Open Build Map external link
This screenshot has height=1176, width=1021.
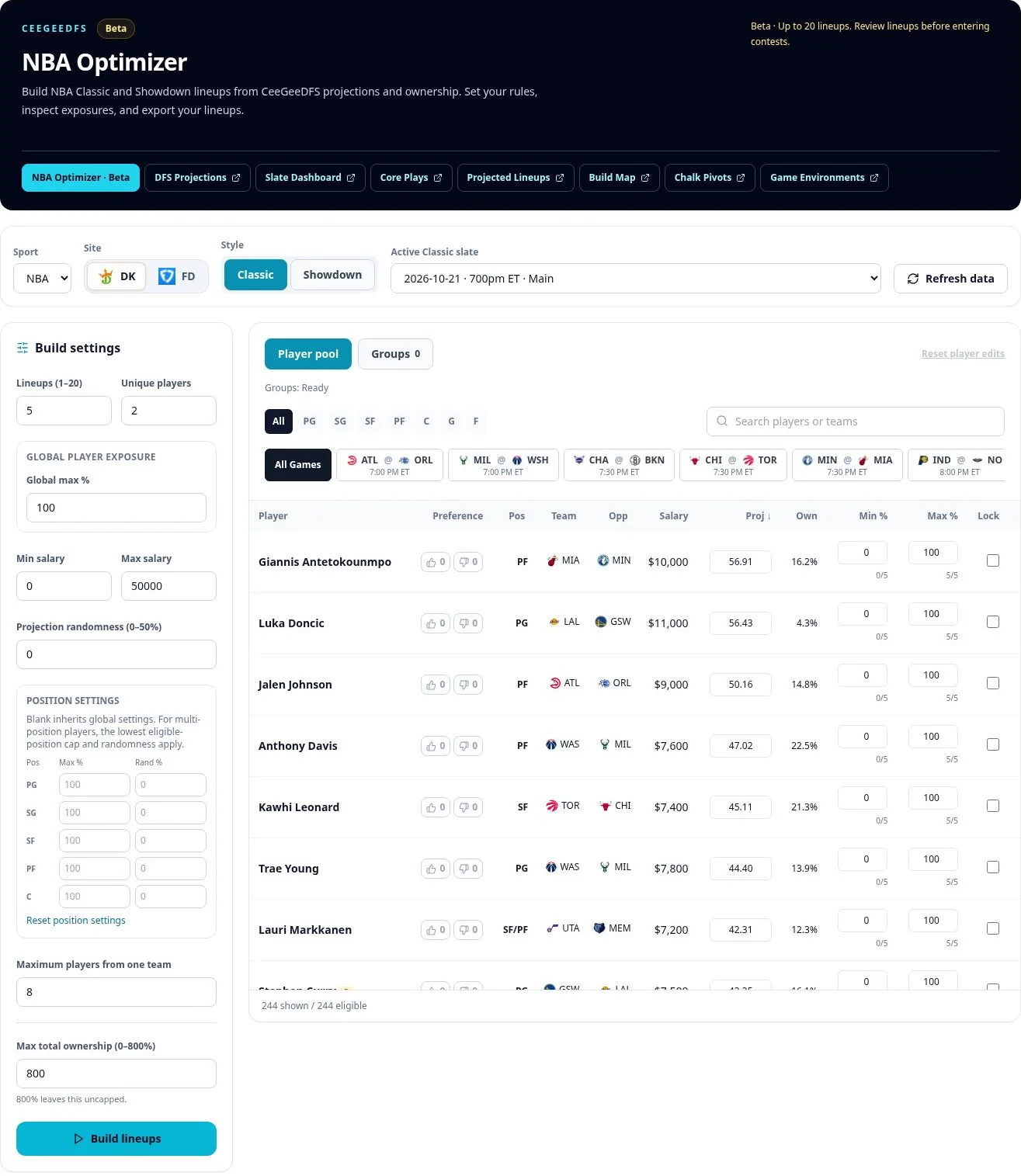point(619,178)
